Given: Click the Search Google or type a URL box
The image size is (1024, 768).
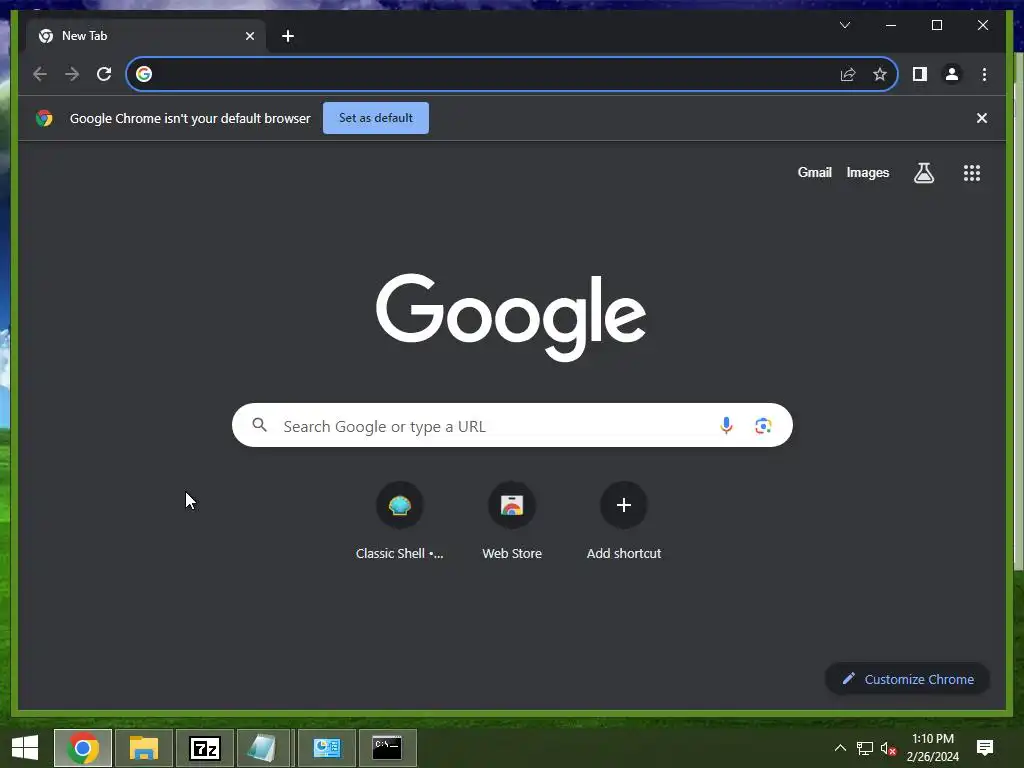Looking at the screenshot, I should pos(512,425).
